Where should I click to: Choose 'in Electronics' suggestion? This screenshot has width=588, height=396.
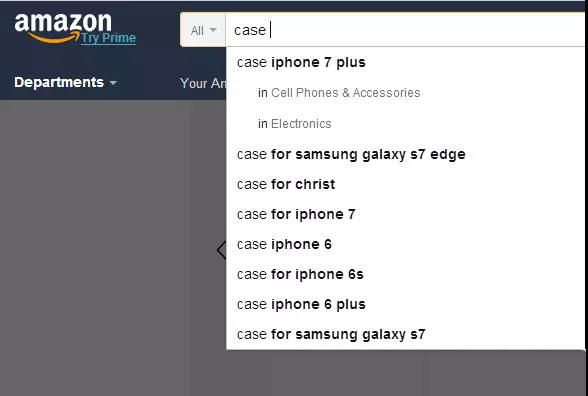point(406,123)
